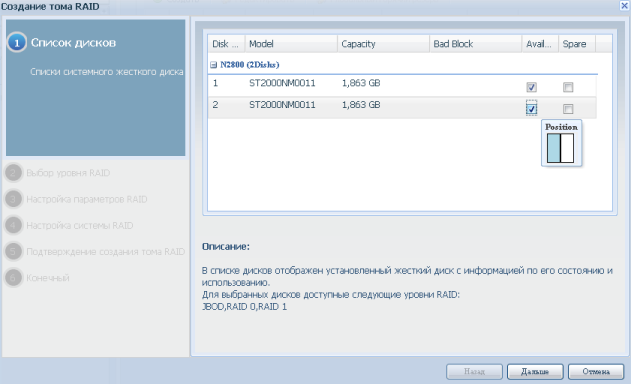Uncheck Available checkbox for disk 1
Screen dimensions: 631x384
point(531,87)
